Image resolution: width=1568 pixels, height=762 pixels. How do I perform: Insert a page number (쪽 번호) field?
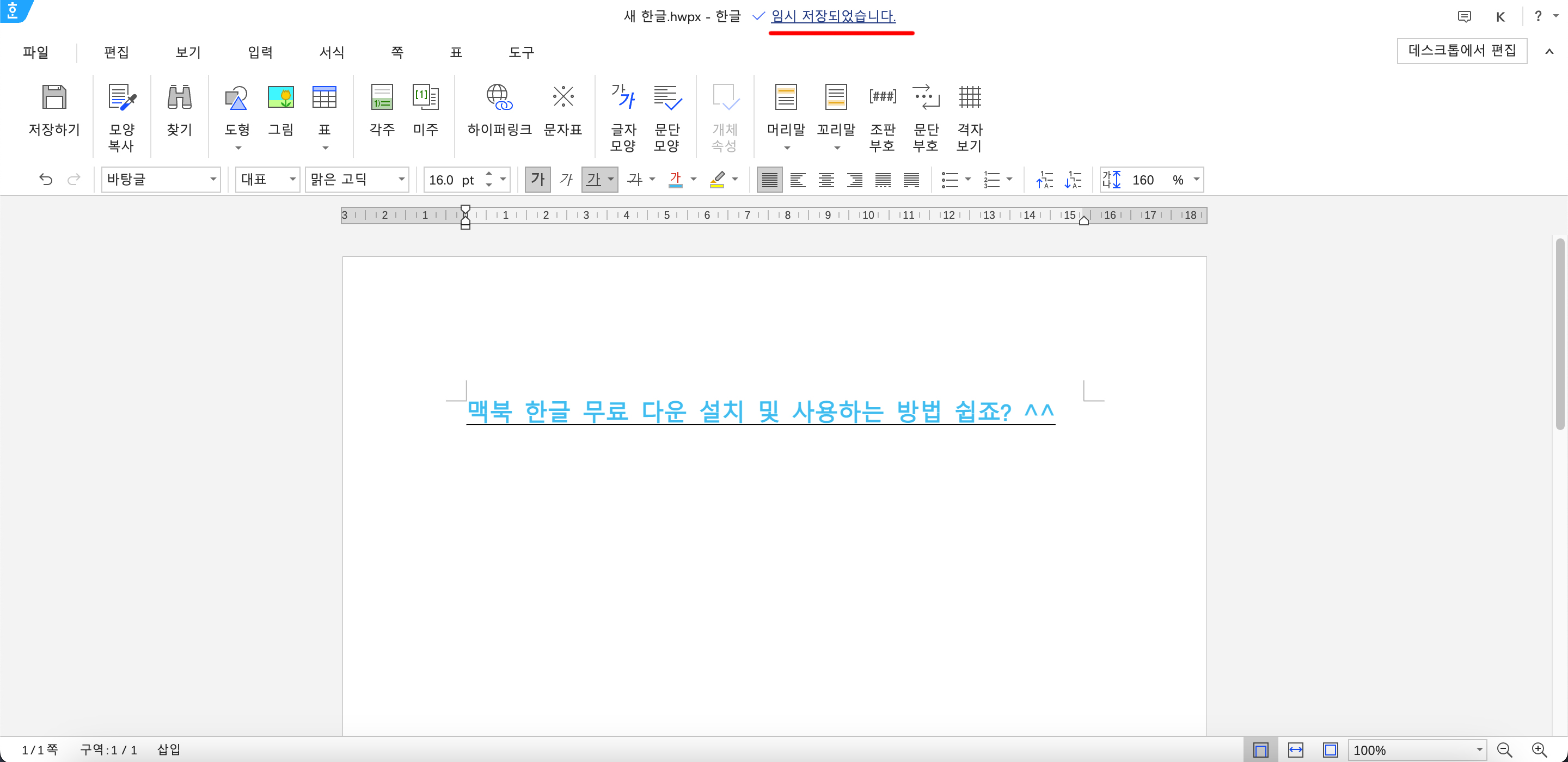(x=882, y=97)
